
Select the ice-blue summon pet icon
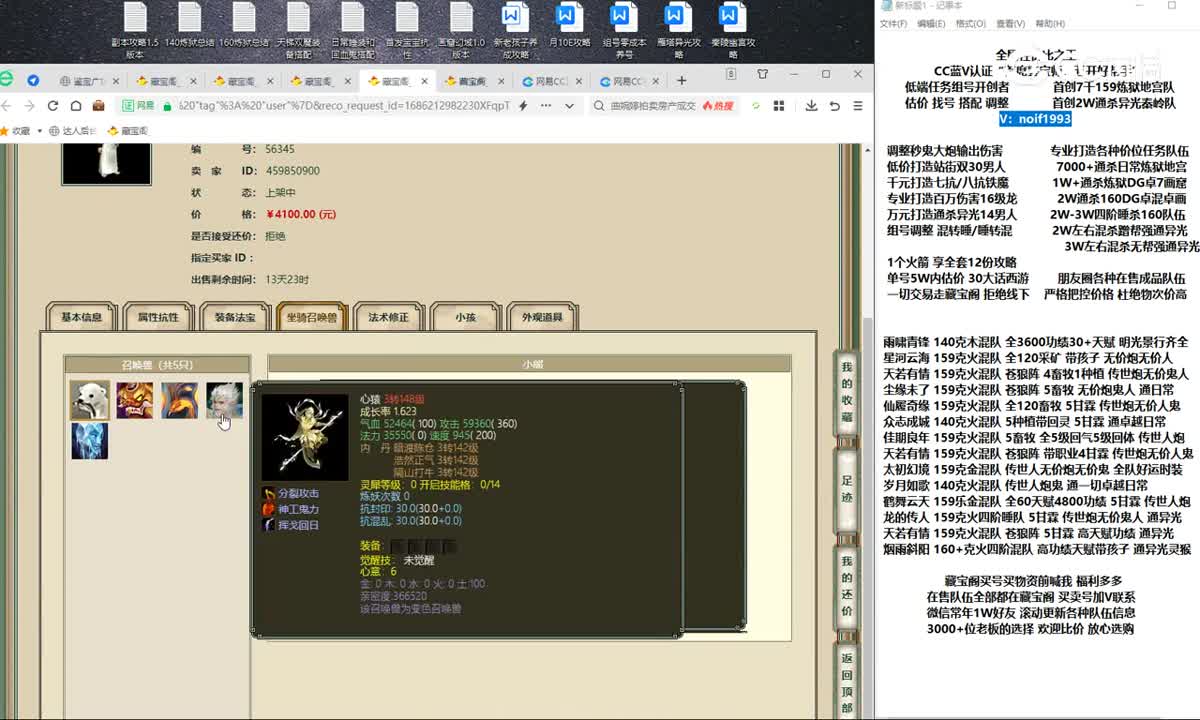90,441
